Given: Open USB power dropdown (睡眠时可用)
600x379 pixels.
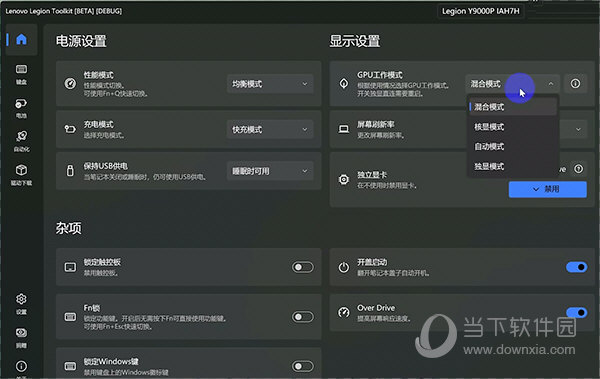Looking at the screenshot, I should [x=270, y=171].
